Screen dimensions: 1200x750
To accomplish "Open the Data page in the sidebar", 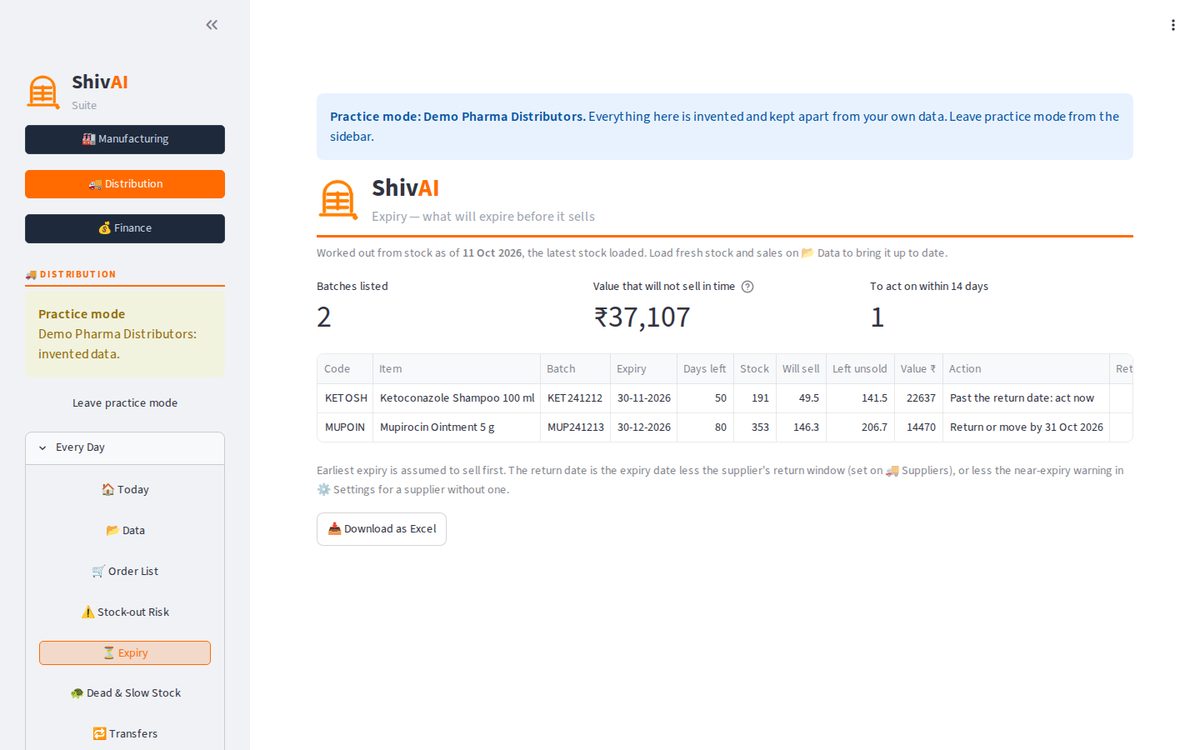I will (125, 531).
